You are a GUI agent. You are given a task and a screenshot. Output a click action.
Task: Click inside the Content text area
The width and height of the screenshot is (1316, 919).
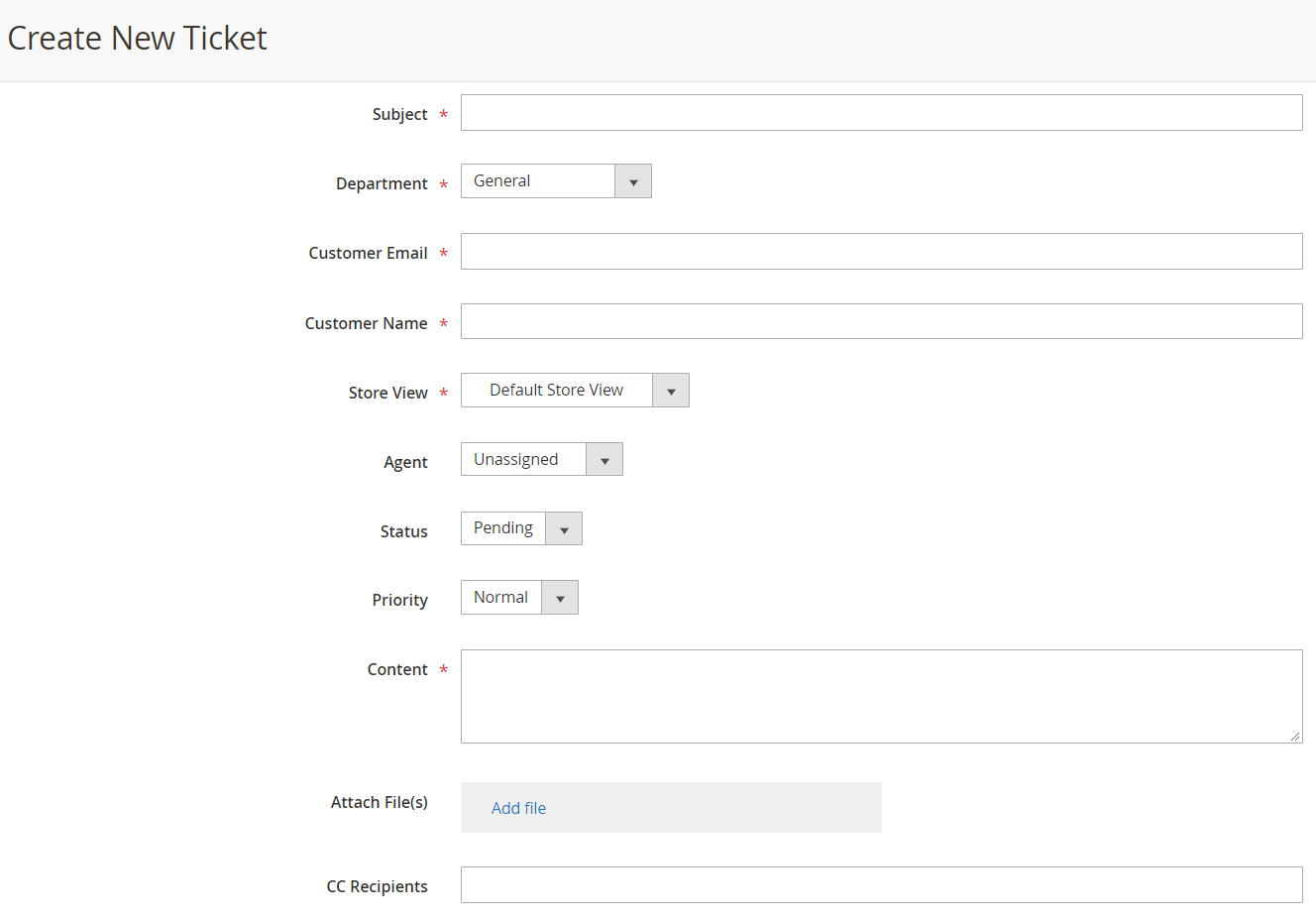pyautogui.click(x=881, y=696)
